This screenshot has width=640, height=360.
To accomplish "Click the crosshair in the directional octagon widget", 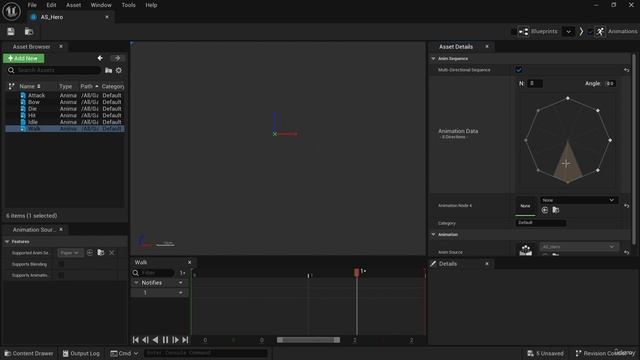I will tap(566, 163).
